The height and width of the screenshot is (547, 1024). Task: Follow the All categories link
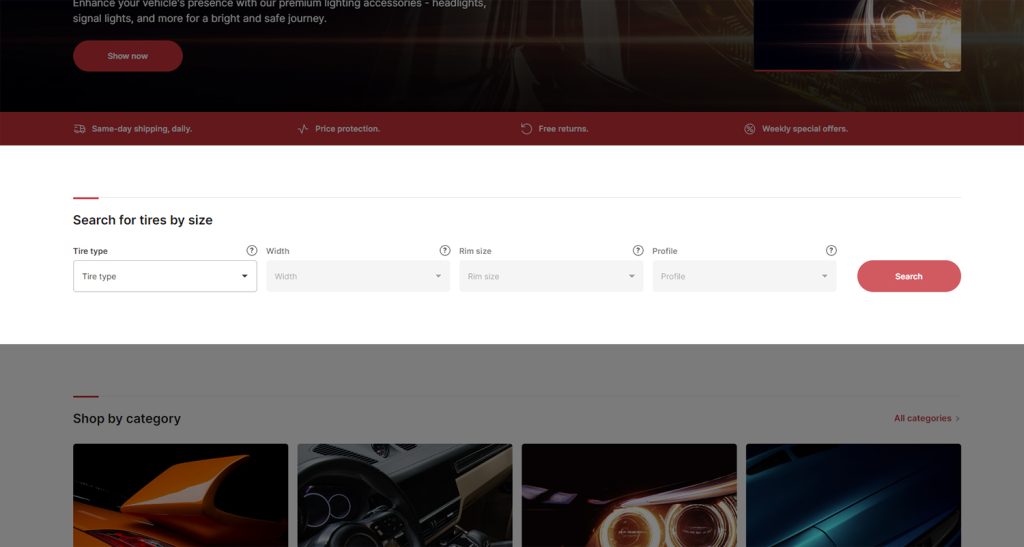[x=926, y=418]
